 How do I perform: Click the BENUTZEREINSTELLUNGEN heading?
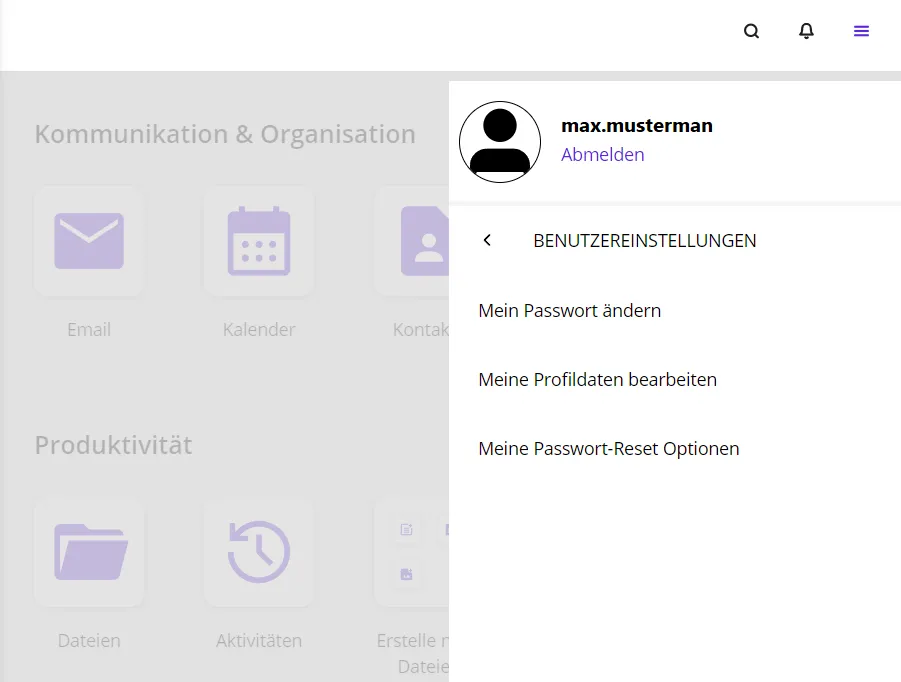645,240
